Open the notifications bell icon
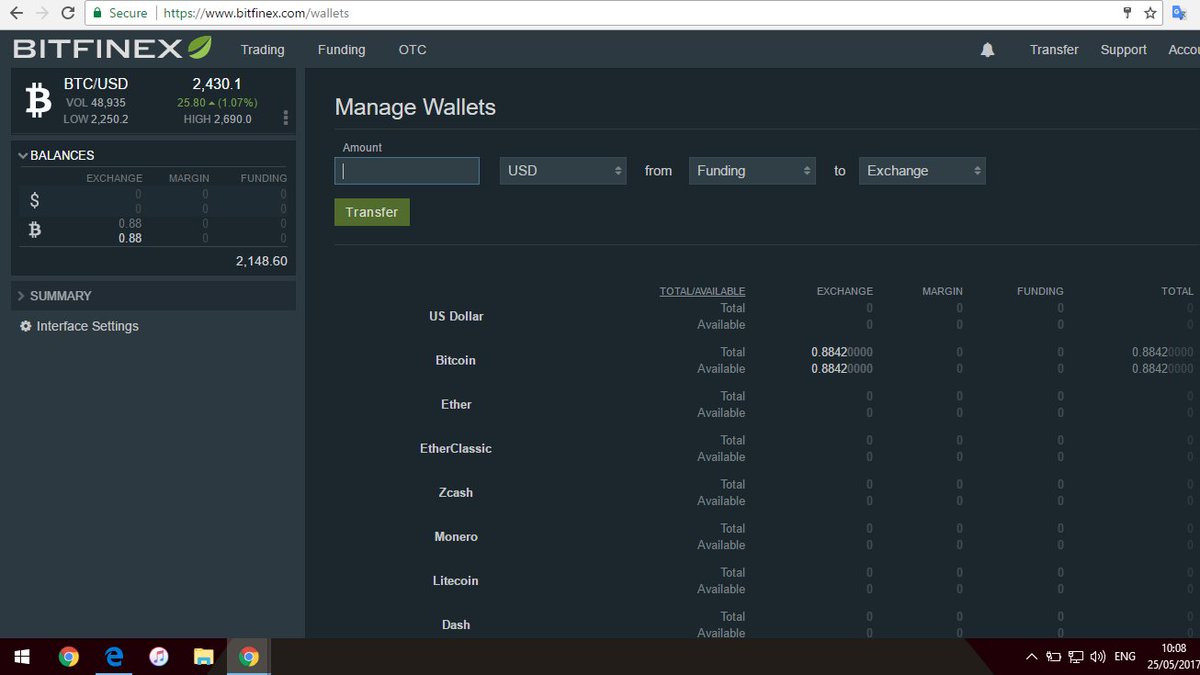Viewport: 1200px width, 675px height. [988, 49]
